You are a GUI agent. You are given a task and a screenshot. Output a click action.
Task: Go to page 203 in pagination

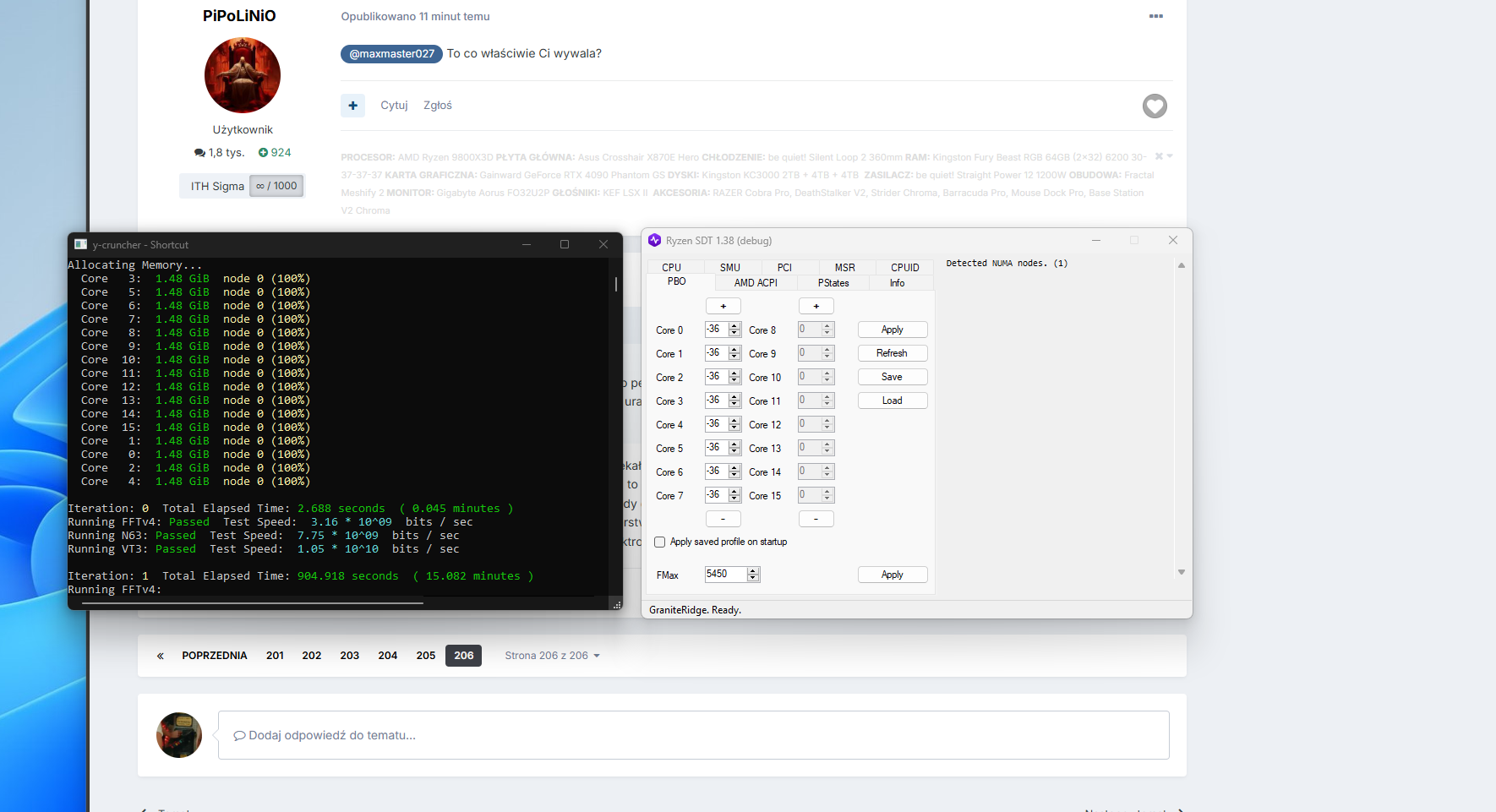350,656
